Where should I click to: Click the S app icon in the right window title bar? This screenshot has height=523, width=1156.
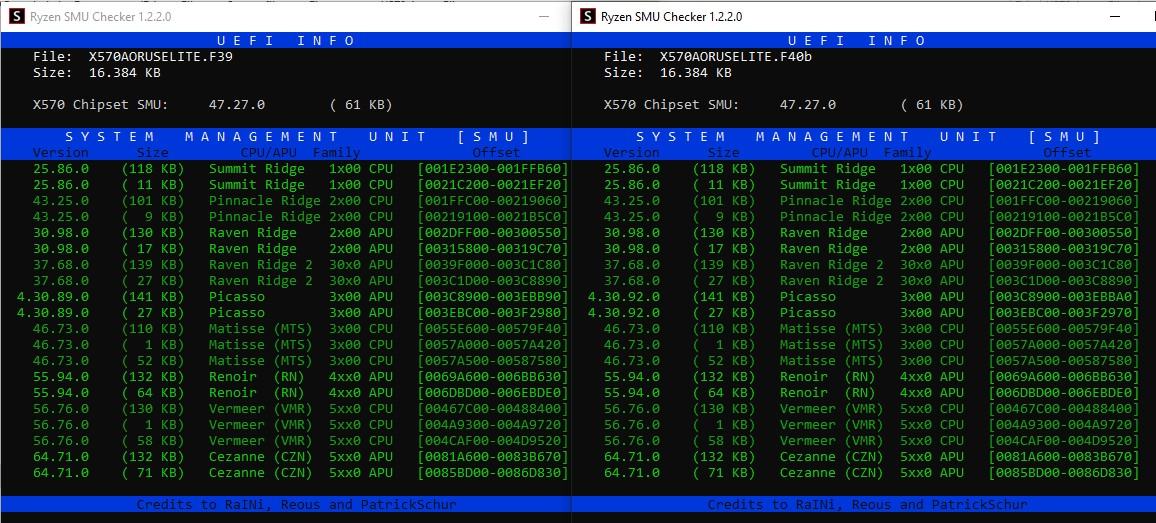588,15
